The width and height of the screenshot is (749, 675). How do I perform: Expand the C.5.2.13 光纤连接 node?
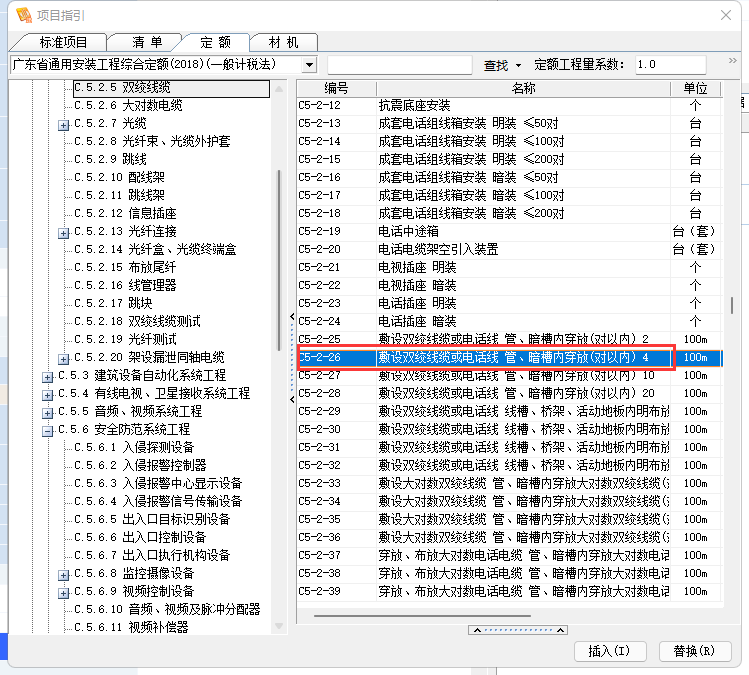(x=63, y=233)
